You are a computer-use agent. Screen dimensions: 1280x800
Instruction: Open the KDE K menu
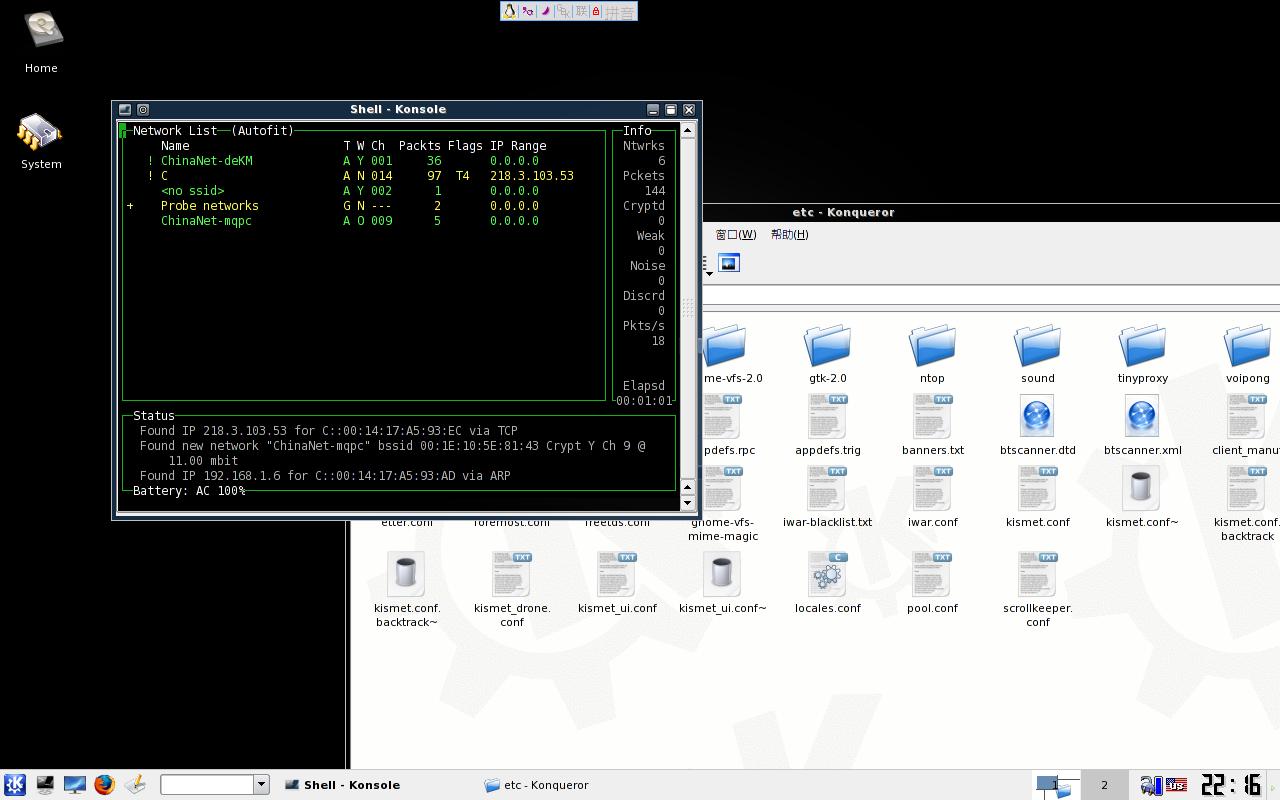(14, 785)
